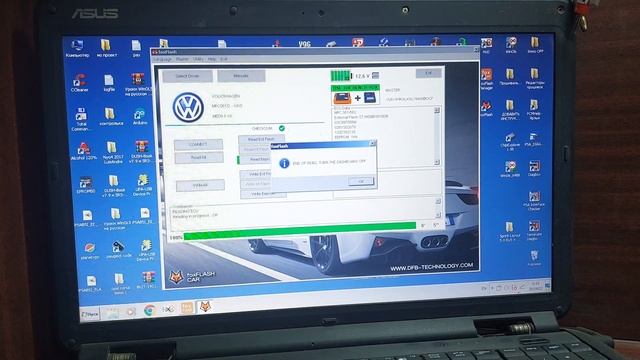Click the battery voltage indicator icon
This screenshot has height=360, width=640.
point(341,76)
